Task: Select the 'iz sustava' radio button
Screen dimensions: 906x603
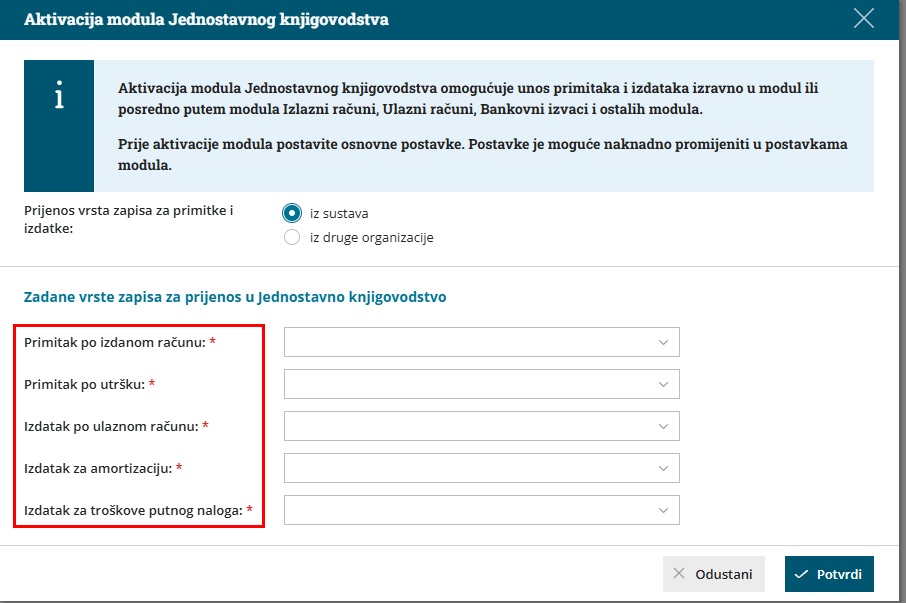Action: (292, 213)
